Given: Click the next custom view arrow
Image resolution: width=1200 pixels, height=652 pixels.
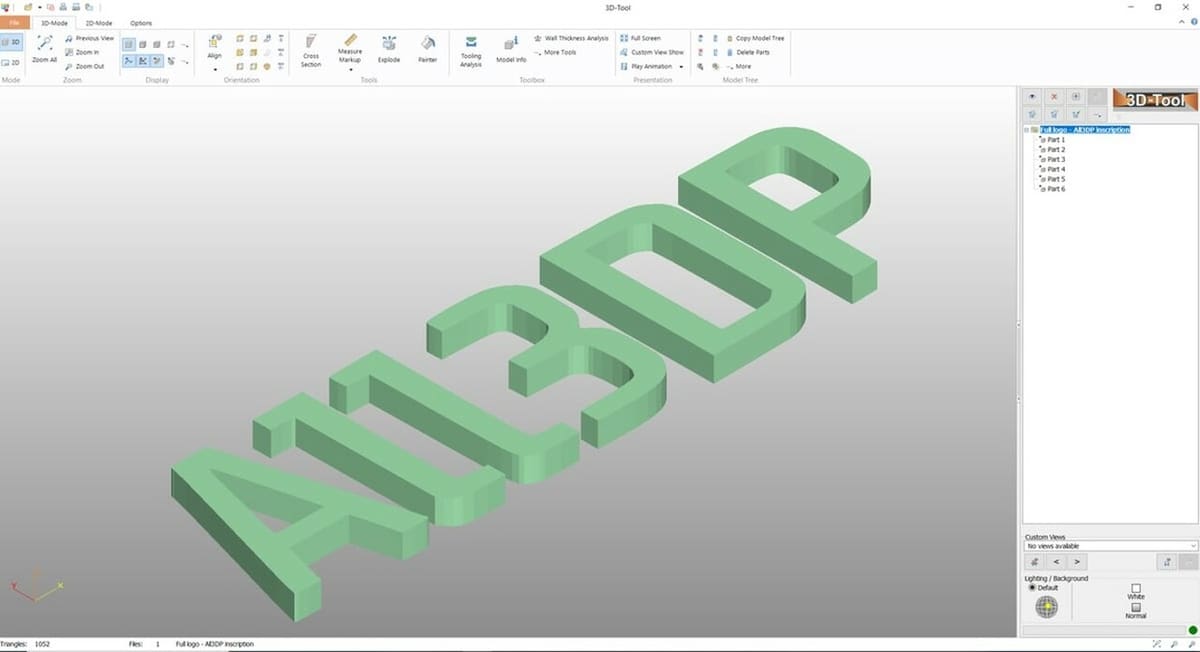Looking at the screenshot, I should coord(1076,562).
